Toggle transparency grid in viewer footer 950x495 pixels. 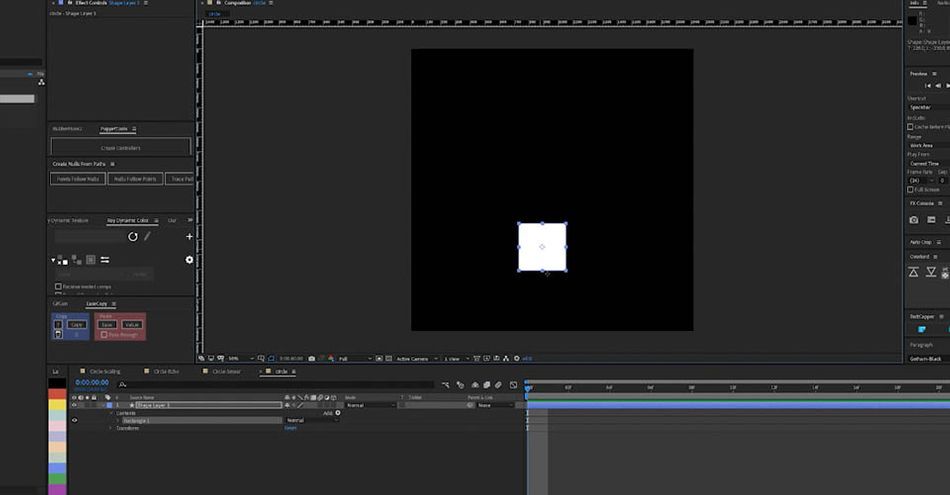(389, 359)
